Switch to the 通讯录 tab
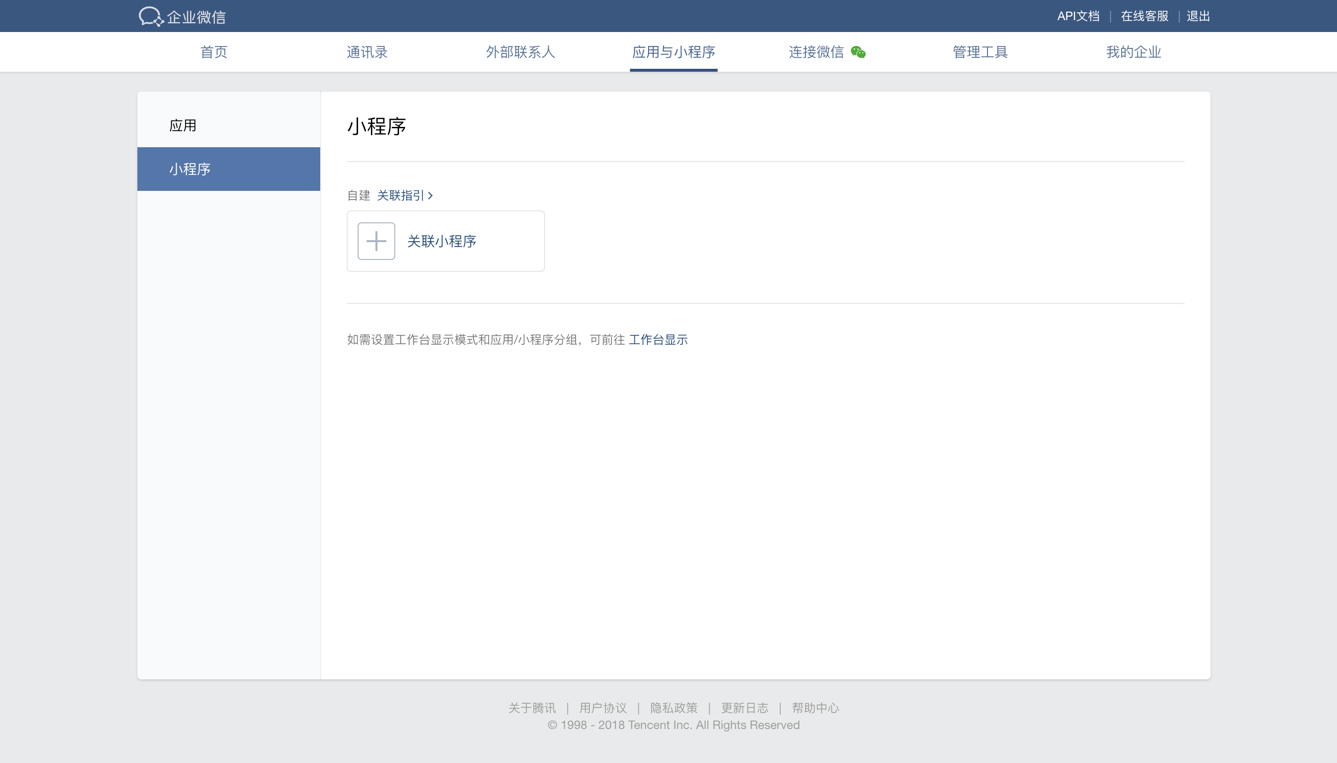 (367, 51)
